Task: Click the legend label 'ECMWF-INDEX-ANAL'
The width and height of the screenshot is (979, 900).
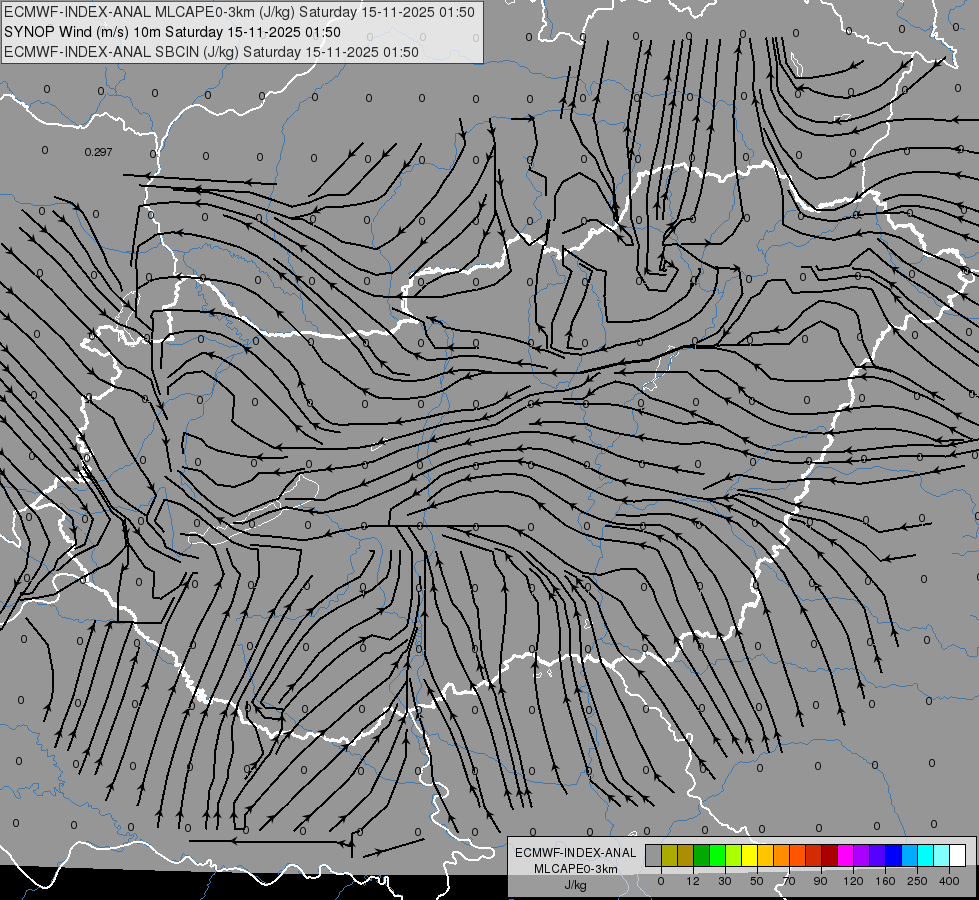Action: point(576,853)
